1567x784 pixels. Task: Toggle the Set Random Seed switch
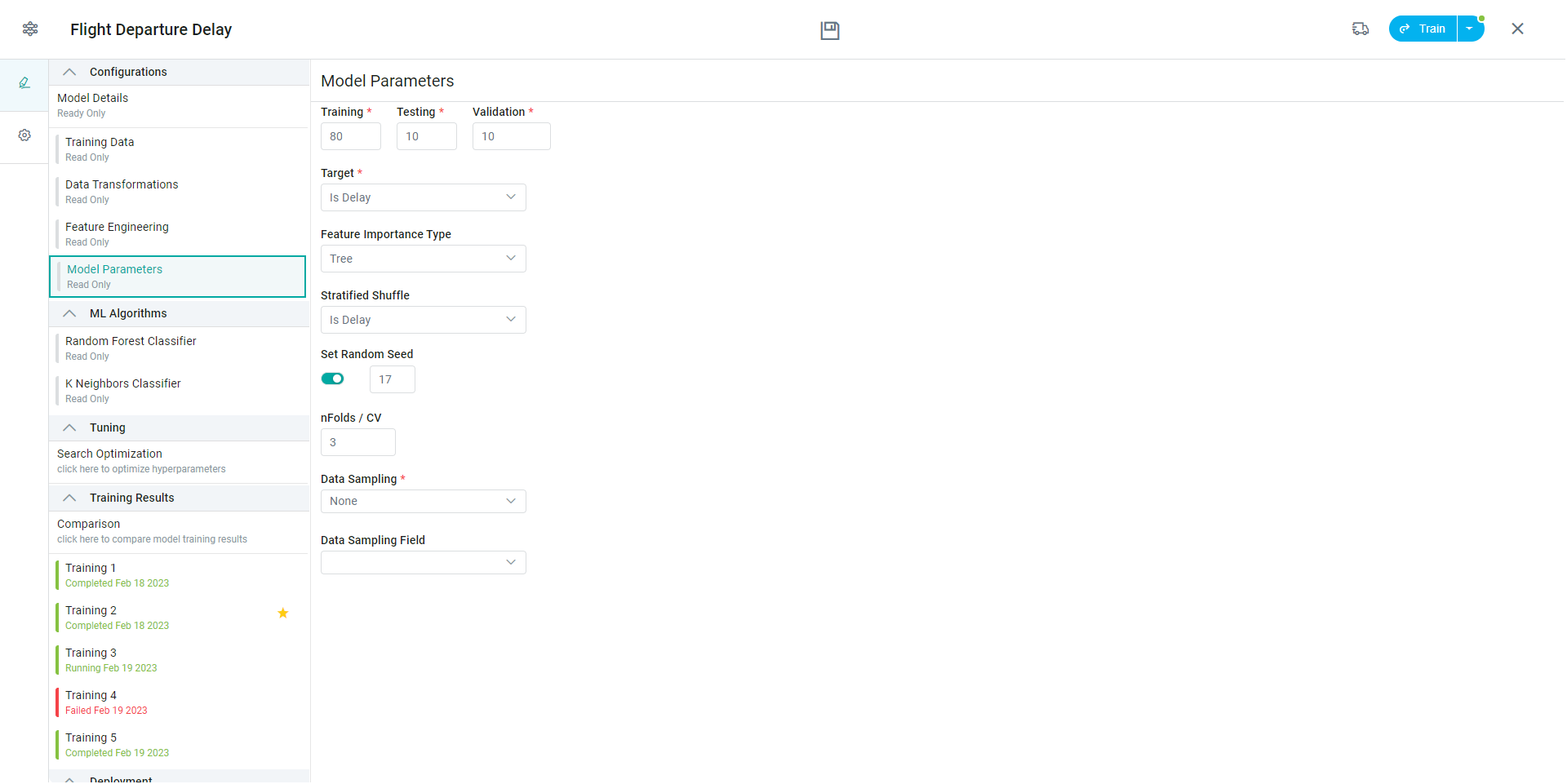tap(332, 379)
